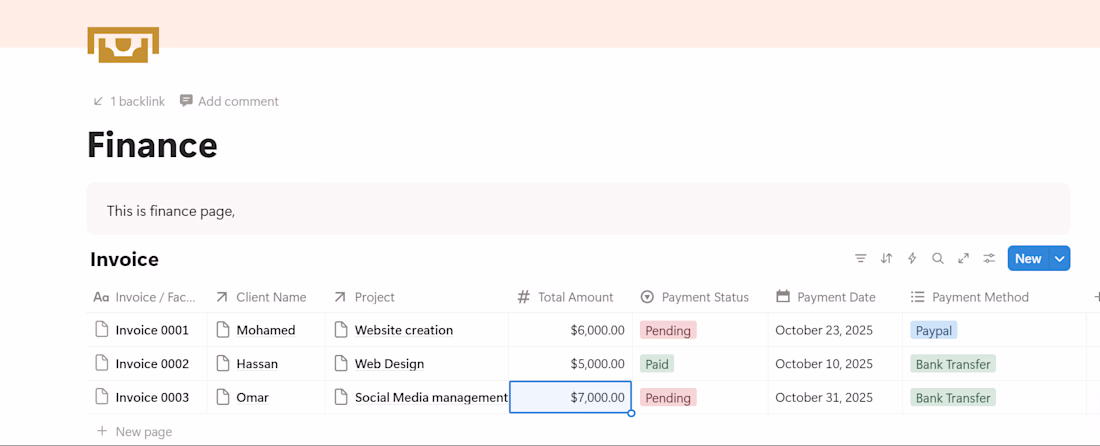This screenshot has width=1100, height=446.
Task: Click the lightning bolt automations icon
Action: [x=912, y=258]
